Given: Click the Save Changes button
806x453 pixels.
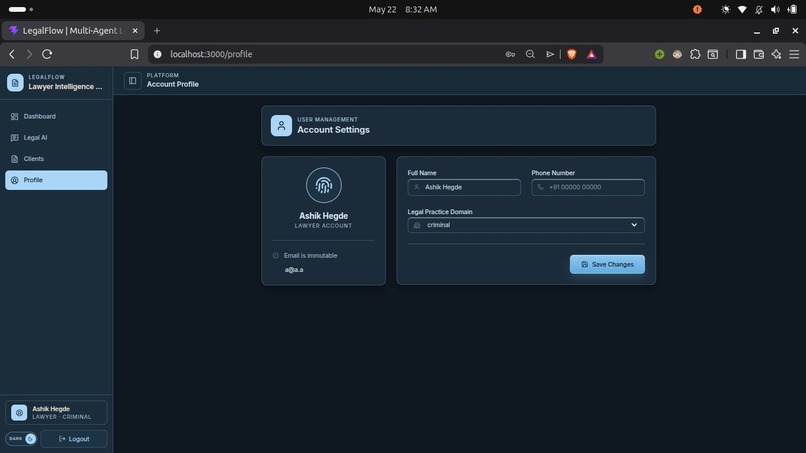Looking at the screenshot, I should tap(607, 264).
